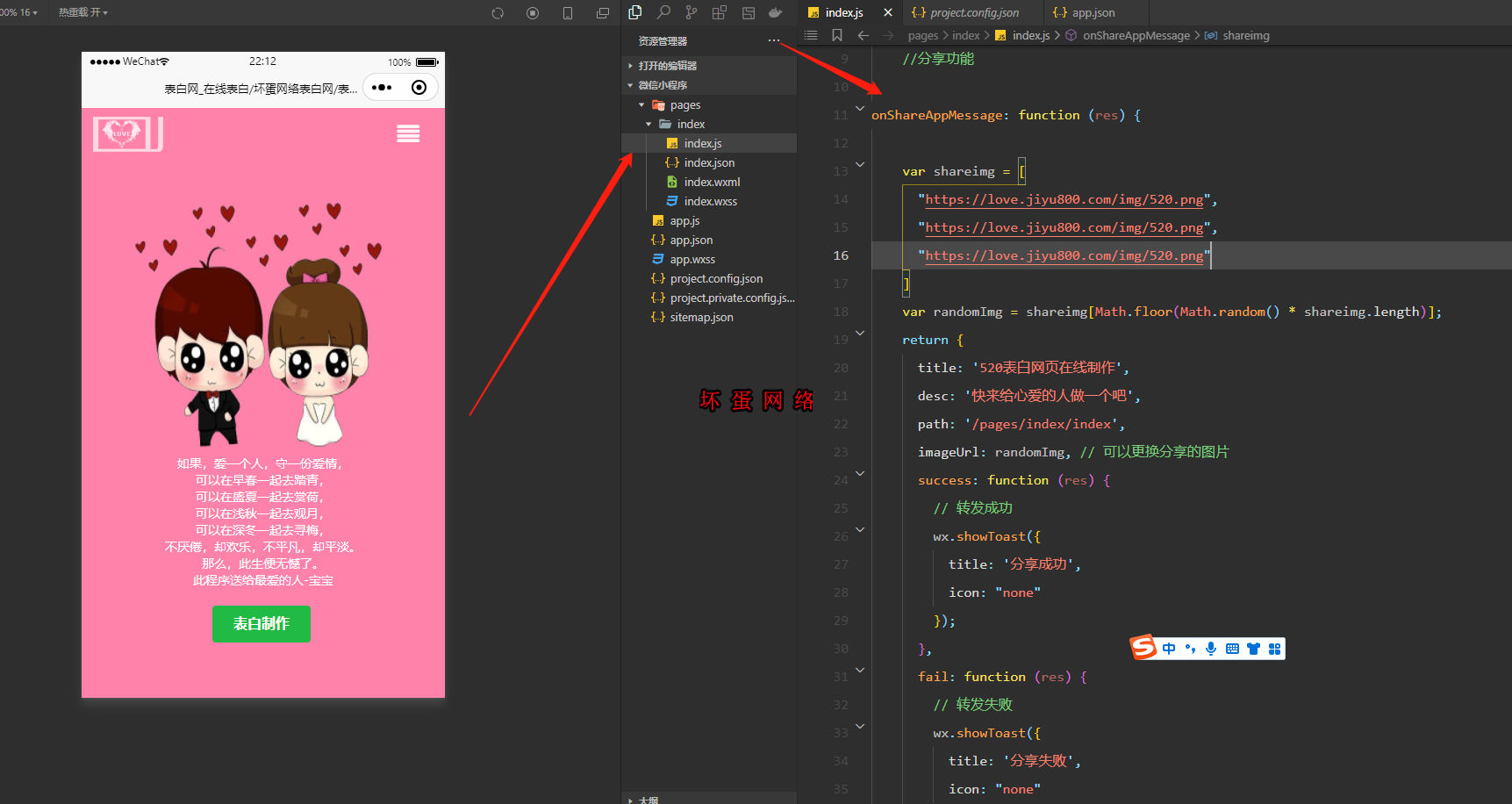Image resolution: width=1512 pixels, height=804 pixels.
Task: Open project.private.config.js file
Action: point(709,298)
